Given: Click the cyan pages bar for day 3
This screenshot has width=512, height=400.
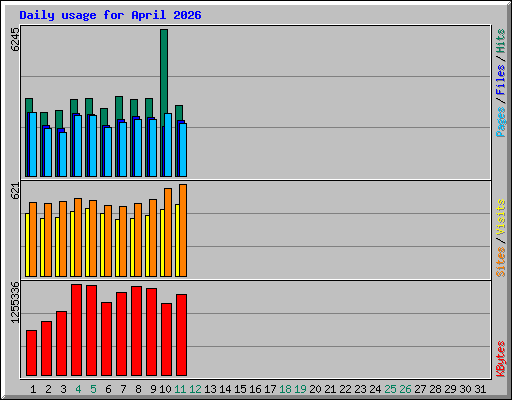Looking at the screenshot, I should coord(63,154).
